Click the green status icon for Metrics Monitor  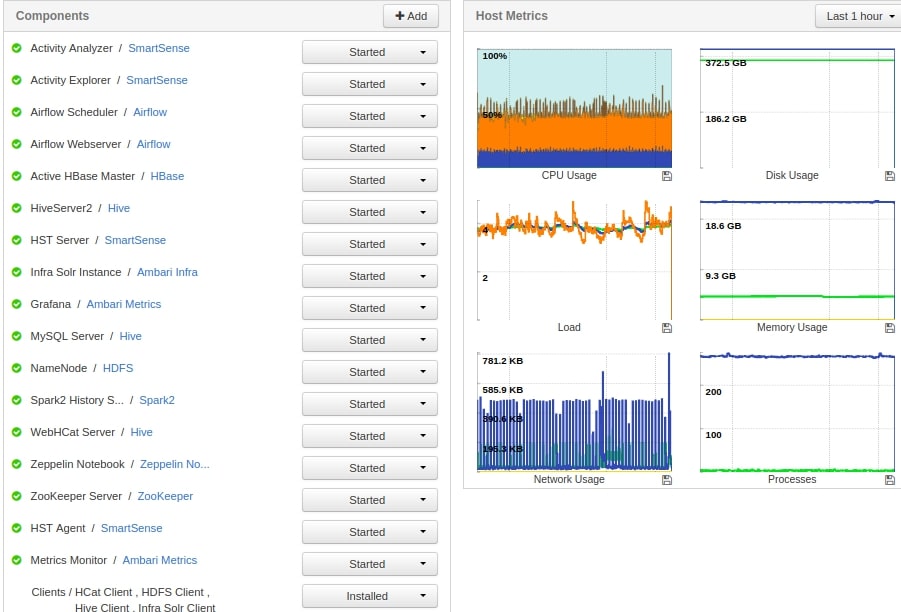point(17,560)
